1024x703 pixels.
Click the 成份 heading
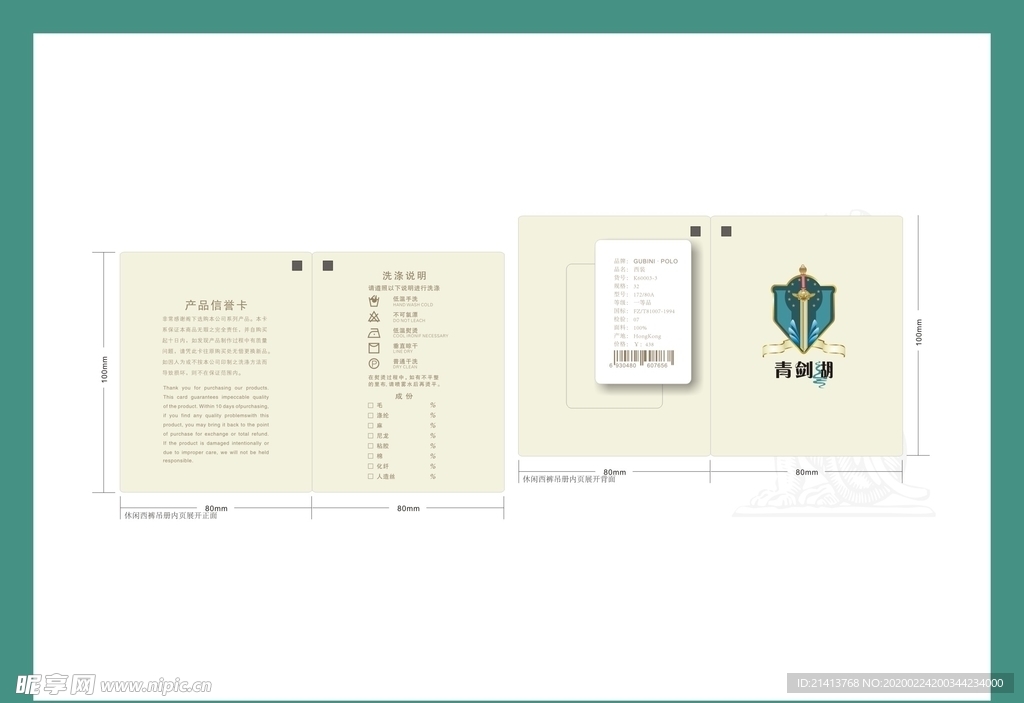[404, 396]
